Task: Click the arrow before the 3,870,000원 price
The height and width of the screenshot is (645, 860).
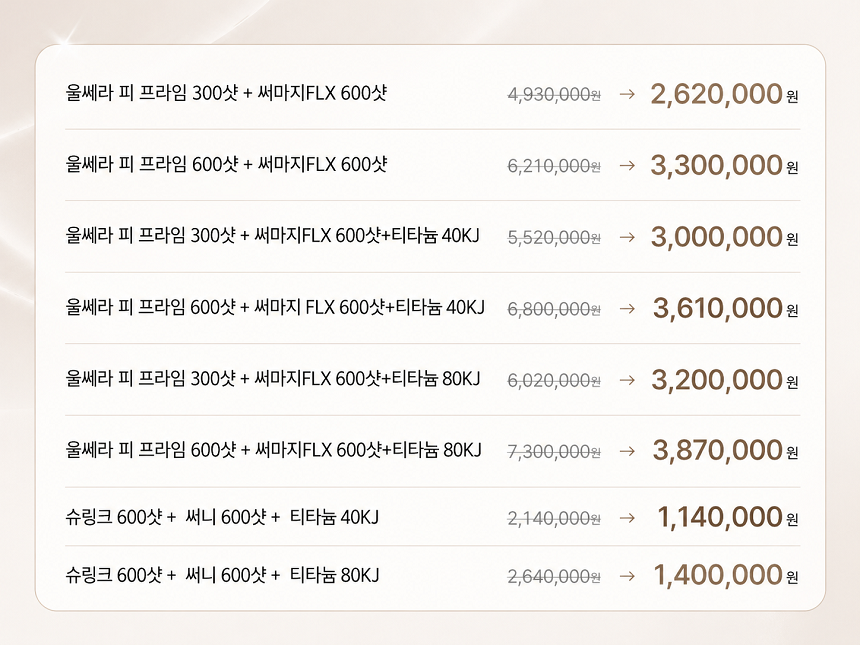Action: coord(627,451)
